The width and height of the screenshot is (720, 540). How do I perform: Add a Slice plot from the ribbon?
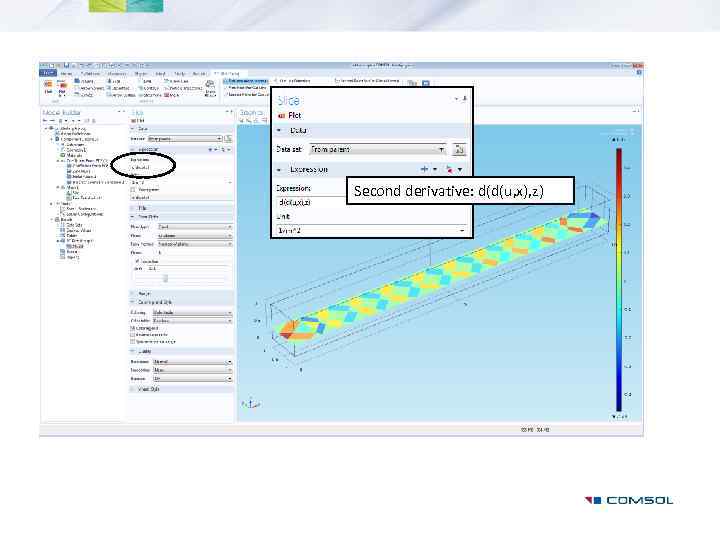pos(113,81)
